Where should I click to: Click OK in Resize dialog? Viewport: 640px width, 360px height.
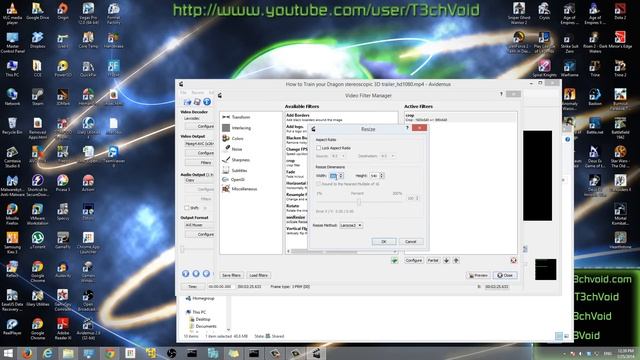(384, 242)
